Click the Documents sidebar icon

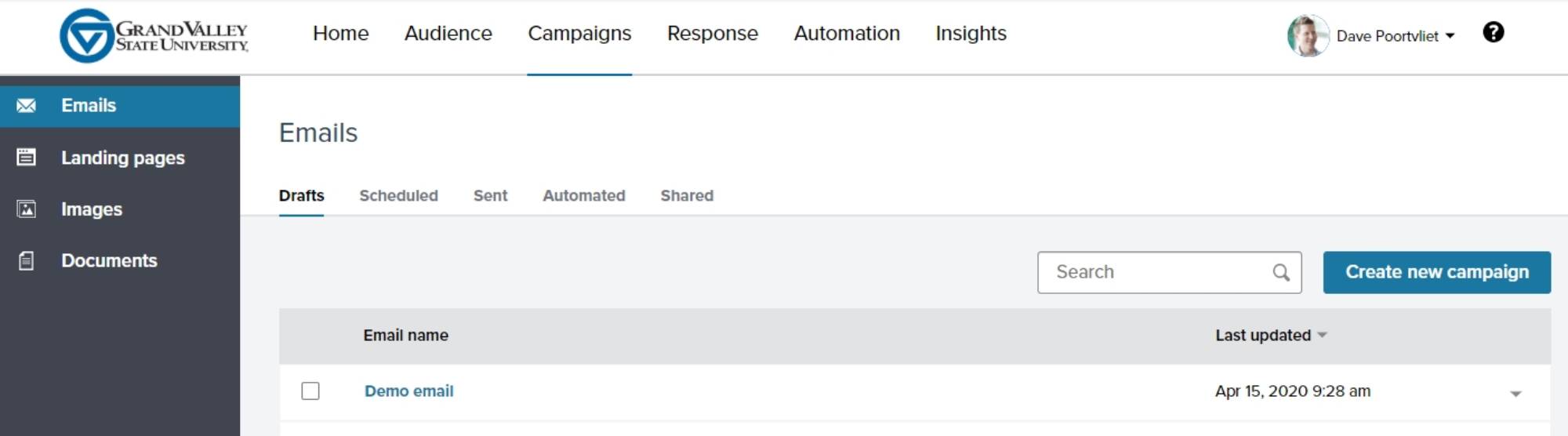coord(26,261)
